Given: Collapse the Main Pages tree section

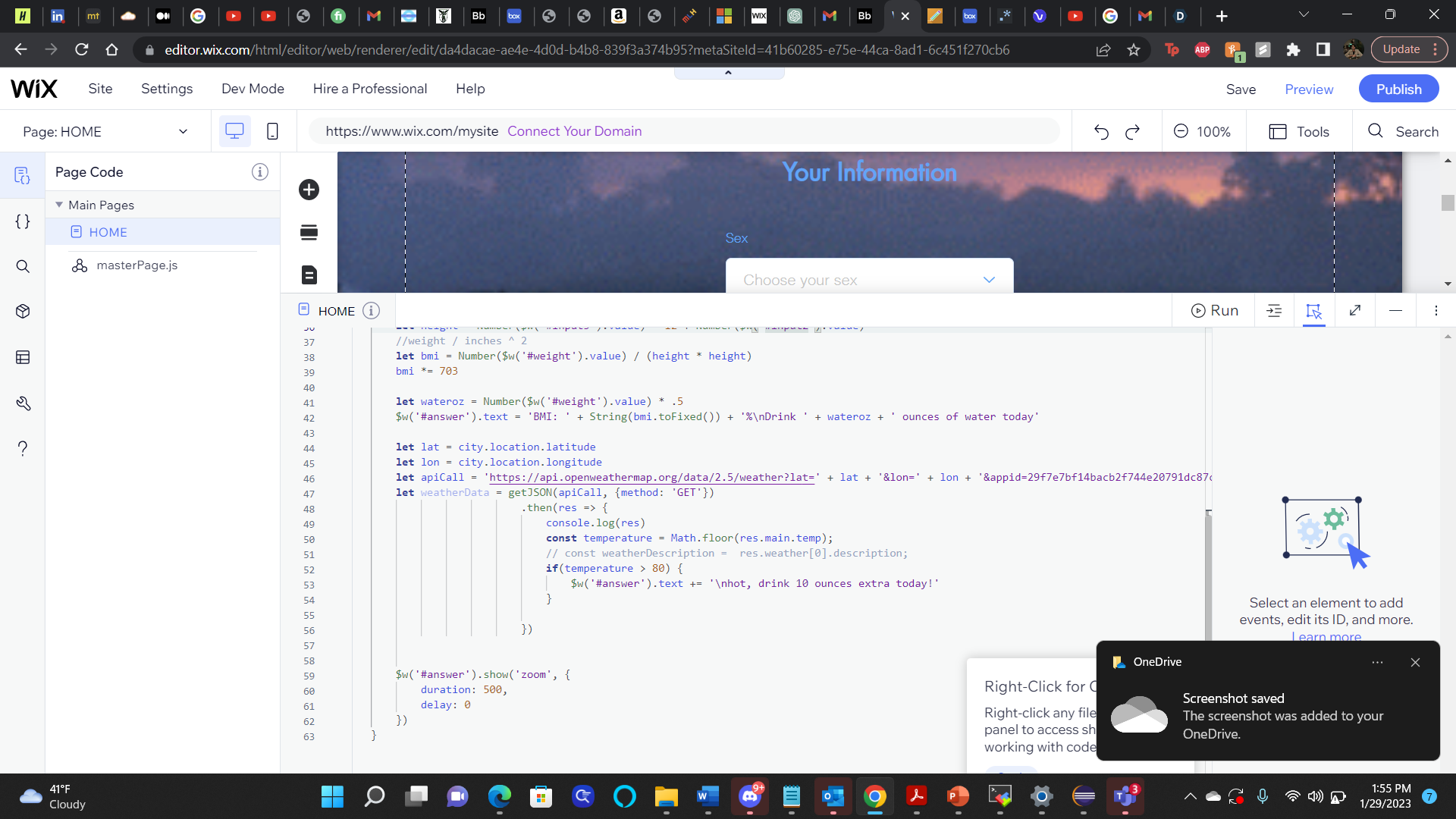Looking at the screenshot, I should point(59,205).
